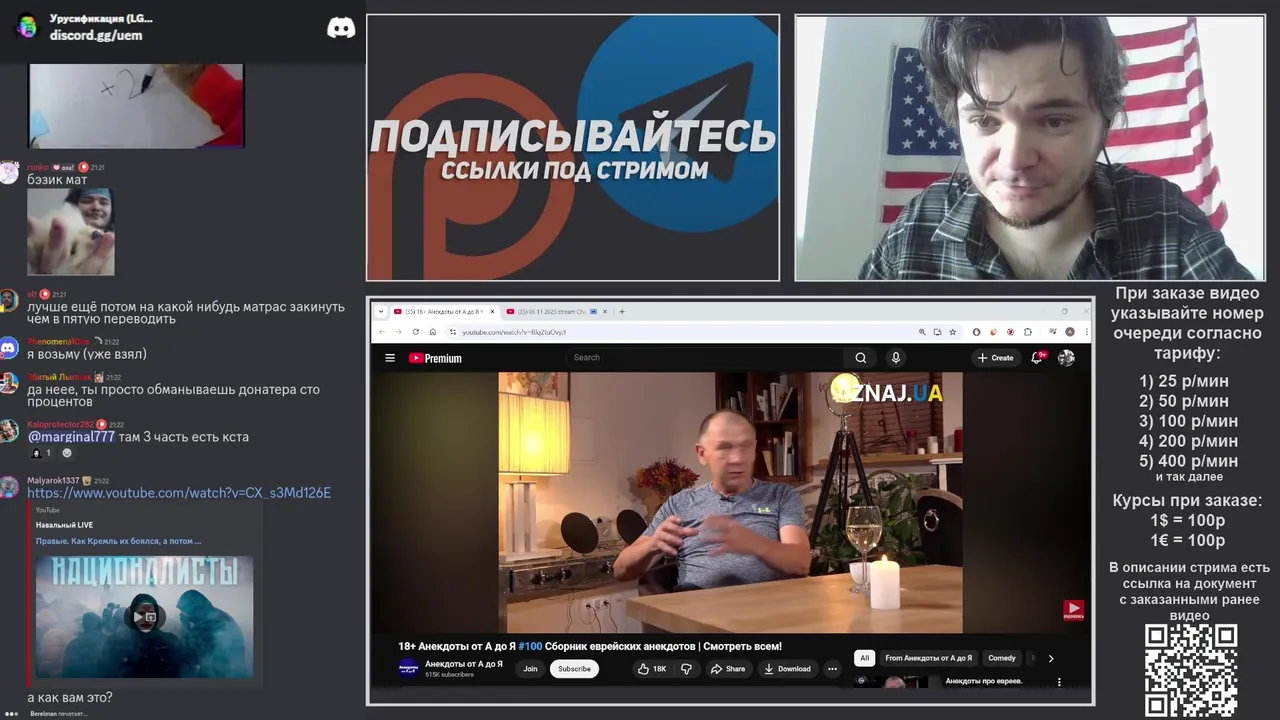Play the Националисты embedded video thumbnail
This screenshot has width=1280, height=720.
144,617
